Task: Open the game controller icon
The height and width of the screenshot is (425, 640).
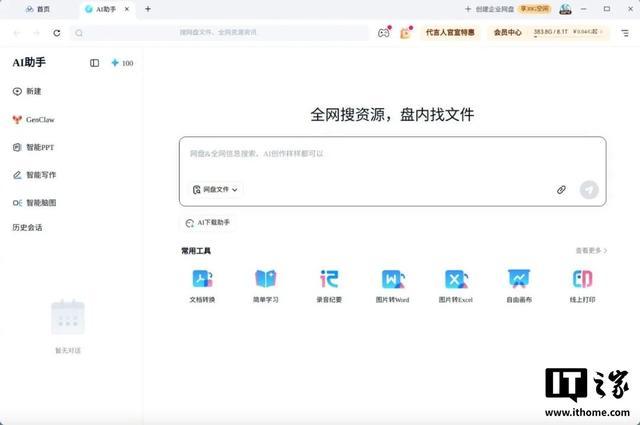Action: pos(384,33)
